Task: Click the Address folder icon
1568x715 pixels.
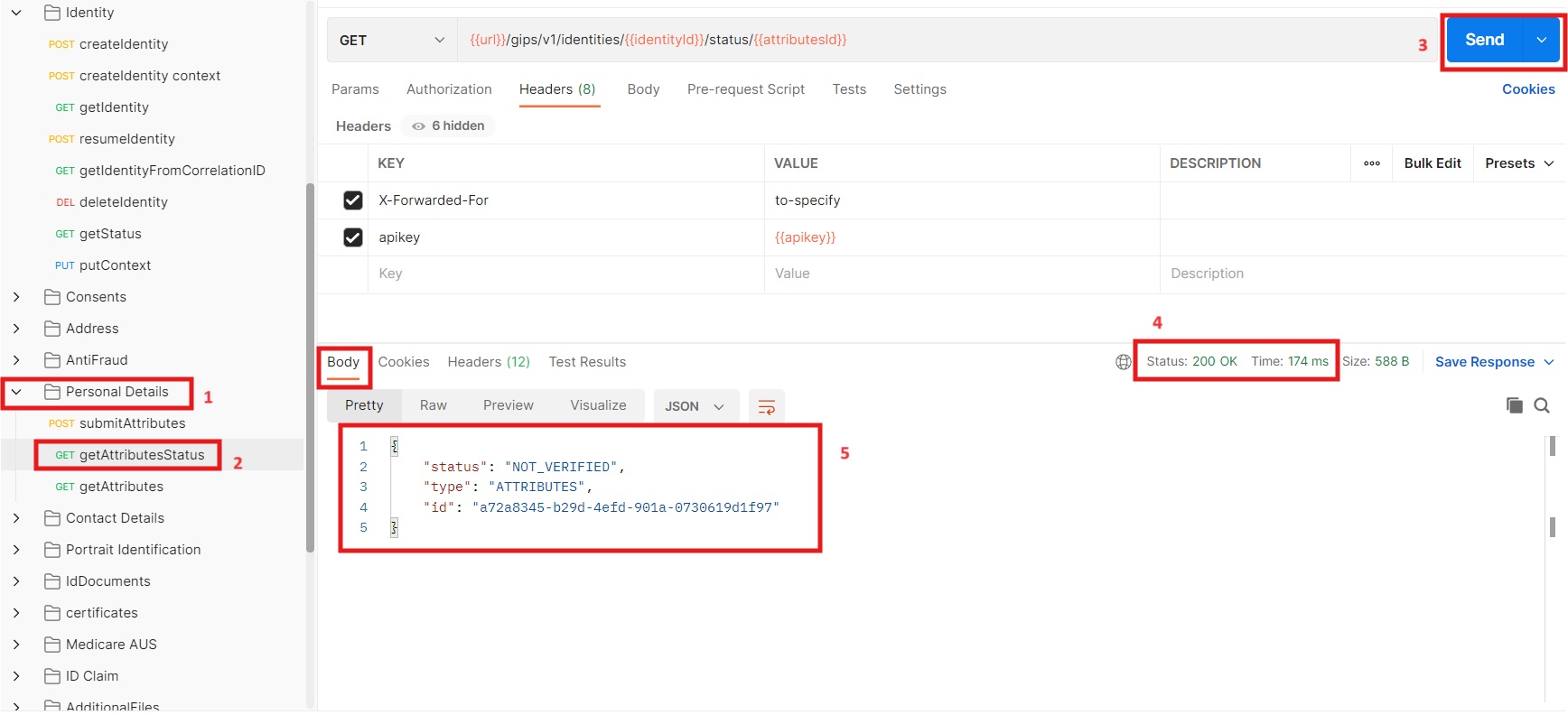Action: tap(52, 329)
